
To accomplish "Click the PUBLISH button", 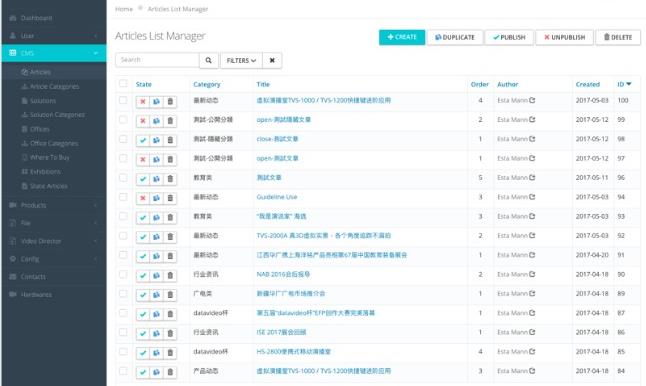I will point(509,37).
